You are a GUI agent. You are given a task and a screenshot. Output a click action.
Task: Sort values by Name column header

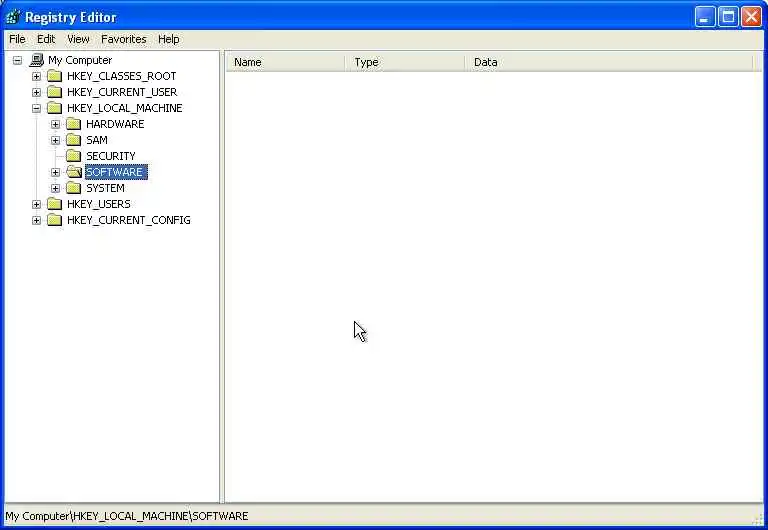(285, 62)
